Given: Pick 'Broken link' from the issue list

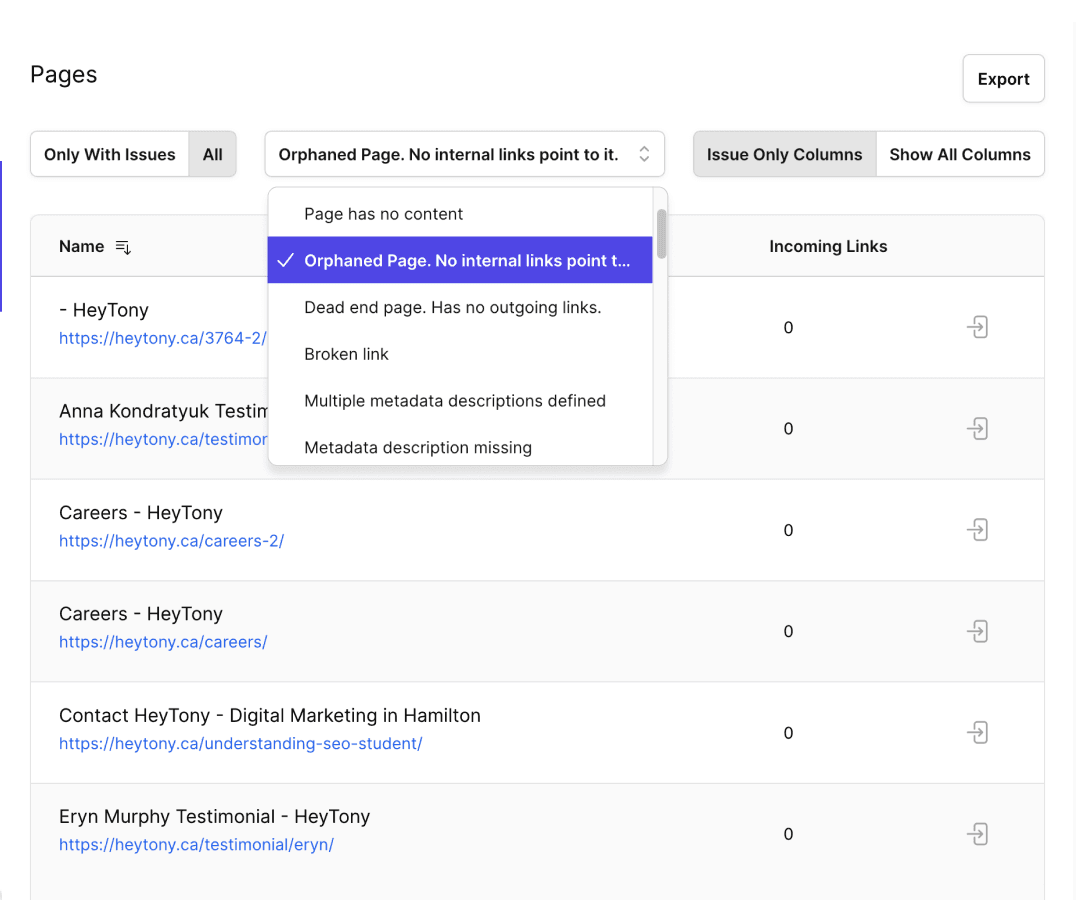Looking at the screenshot, I should coord(346,354).
